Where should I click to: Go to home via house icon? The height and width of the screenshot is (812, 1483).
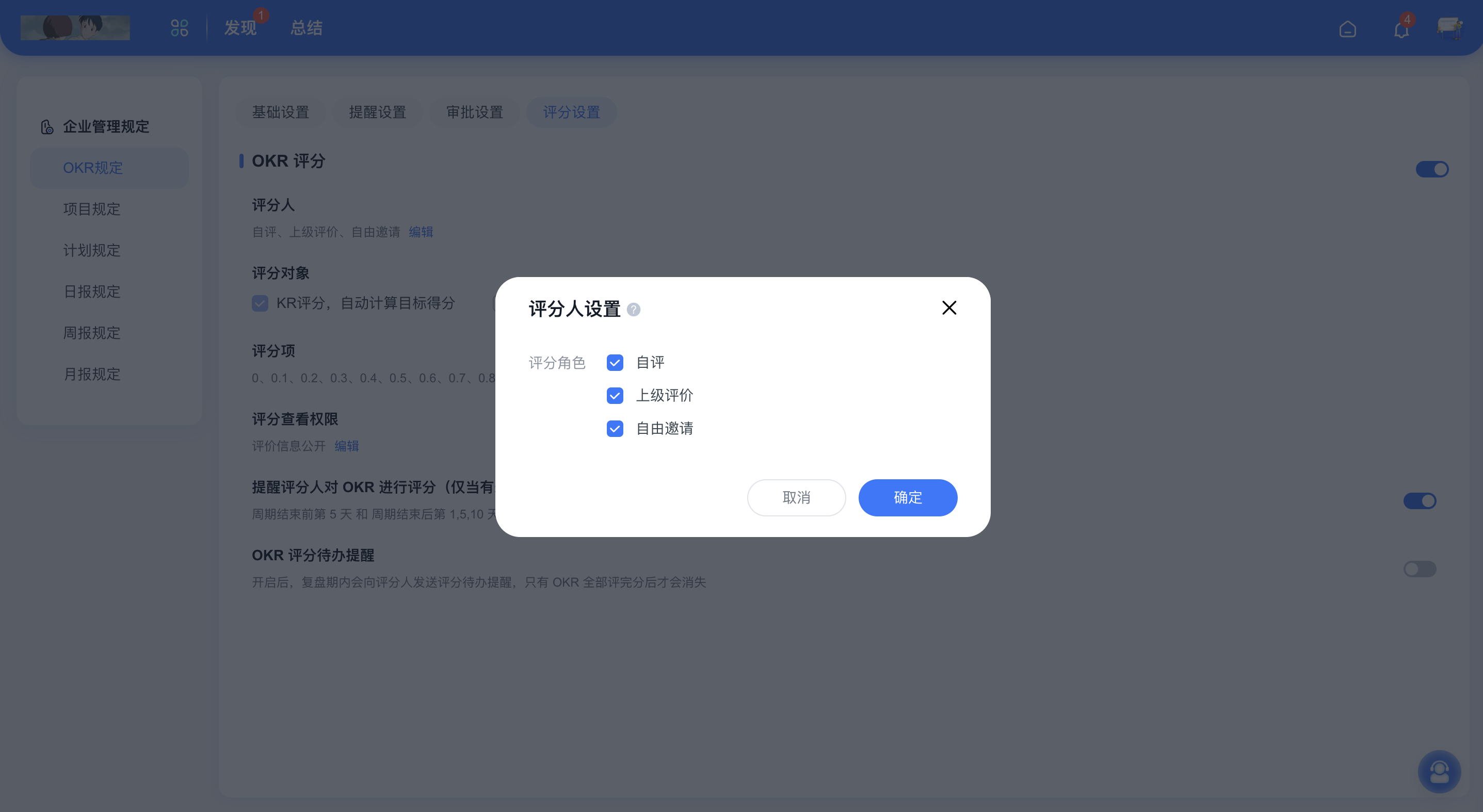[x=1347, y=29]
